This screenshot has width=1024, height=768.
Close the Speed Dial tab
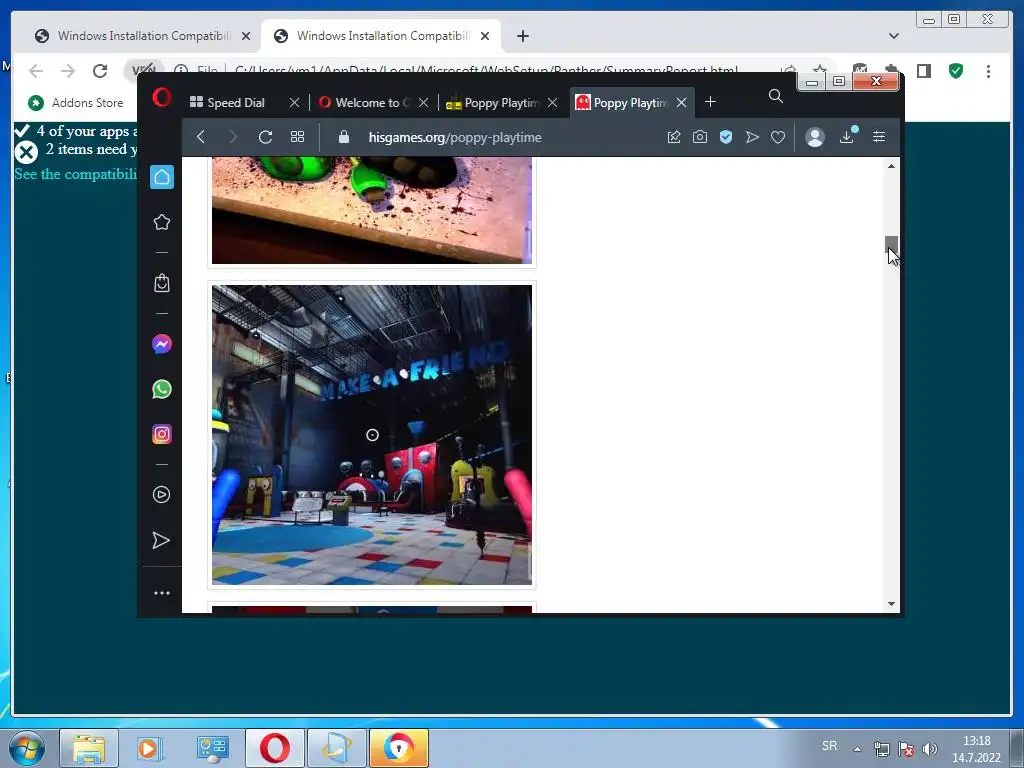pyautogui.click(x=295, y=103)
